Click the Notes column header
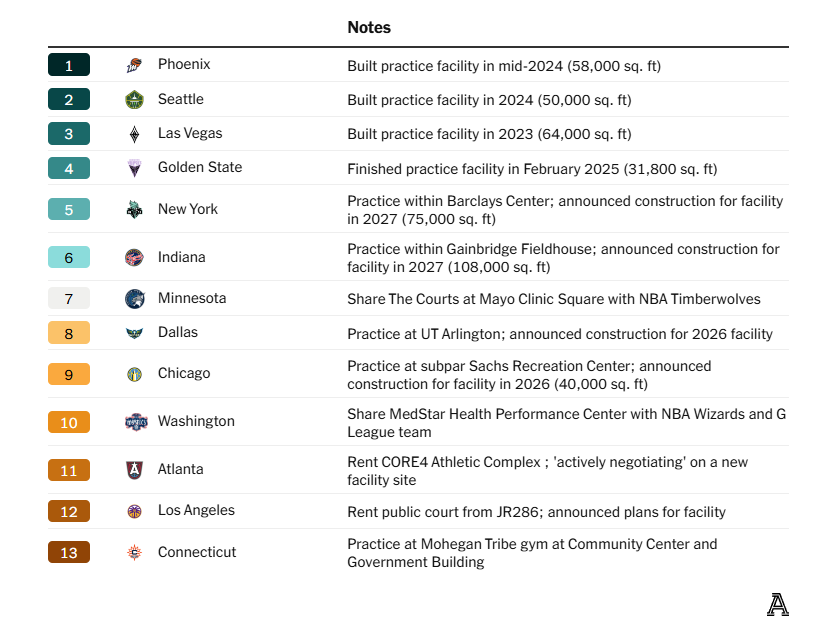The height and width of the screenshot is (632, 827). point(369,28)
